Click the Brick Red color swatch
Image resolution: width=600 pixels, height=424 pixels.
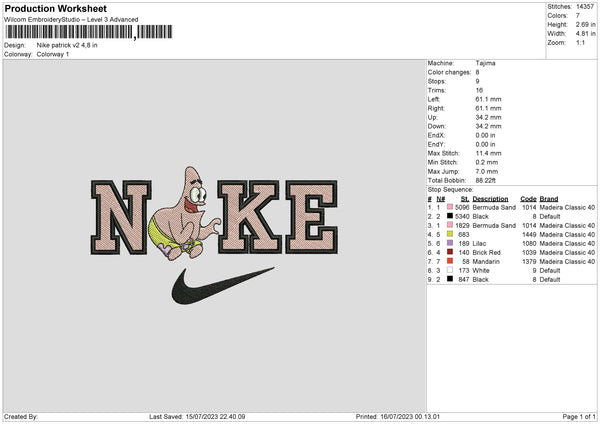tap(450, 252)
